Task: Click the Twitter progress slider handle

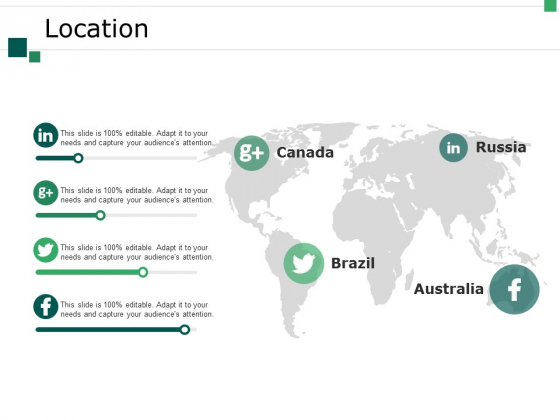Action: click(143, 272)
